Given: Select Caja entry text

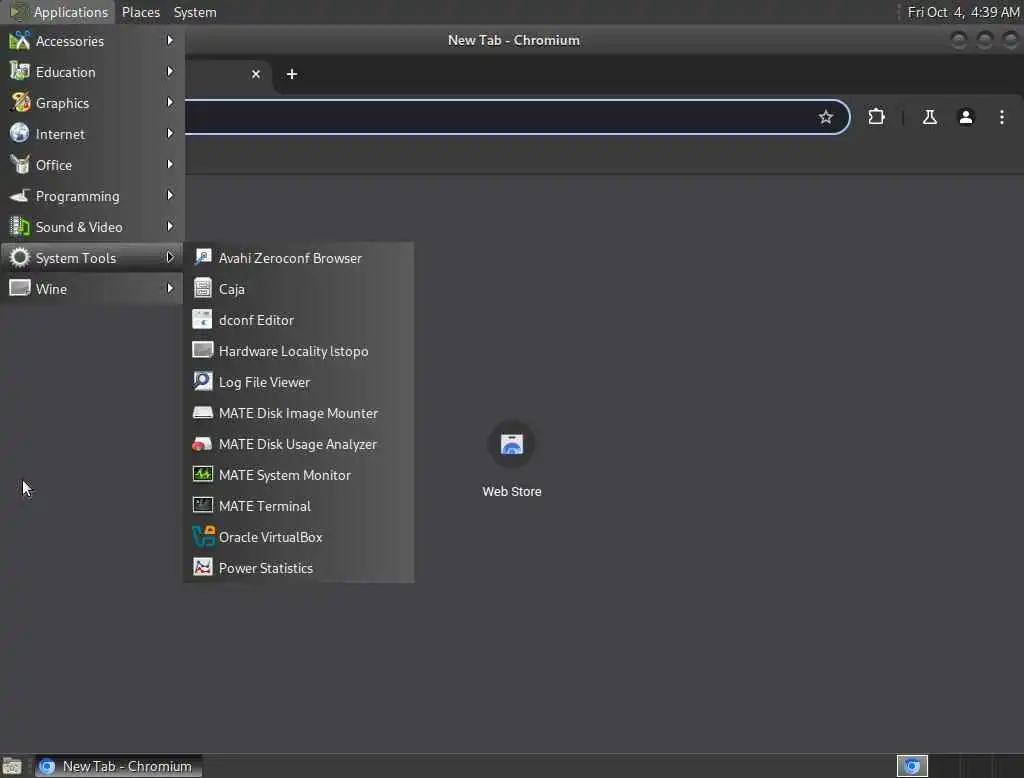Looking at the screenshot, I should point(232,289).
